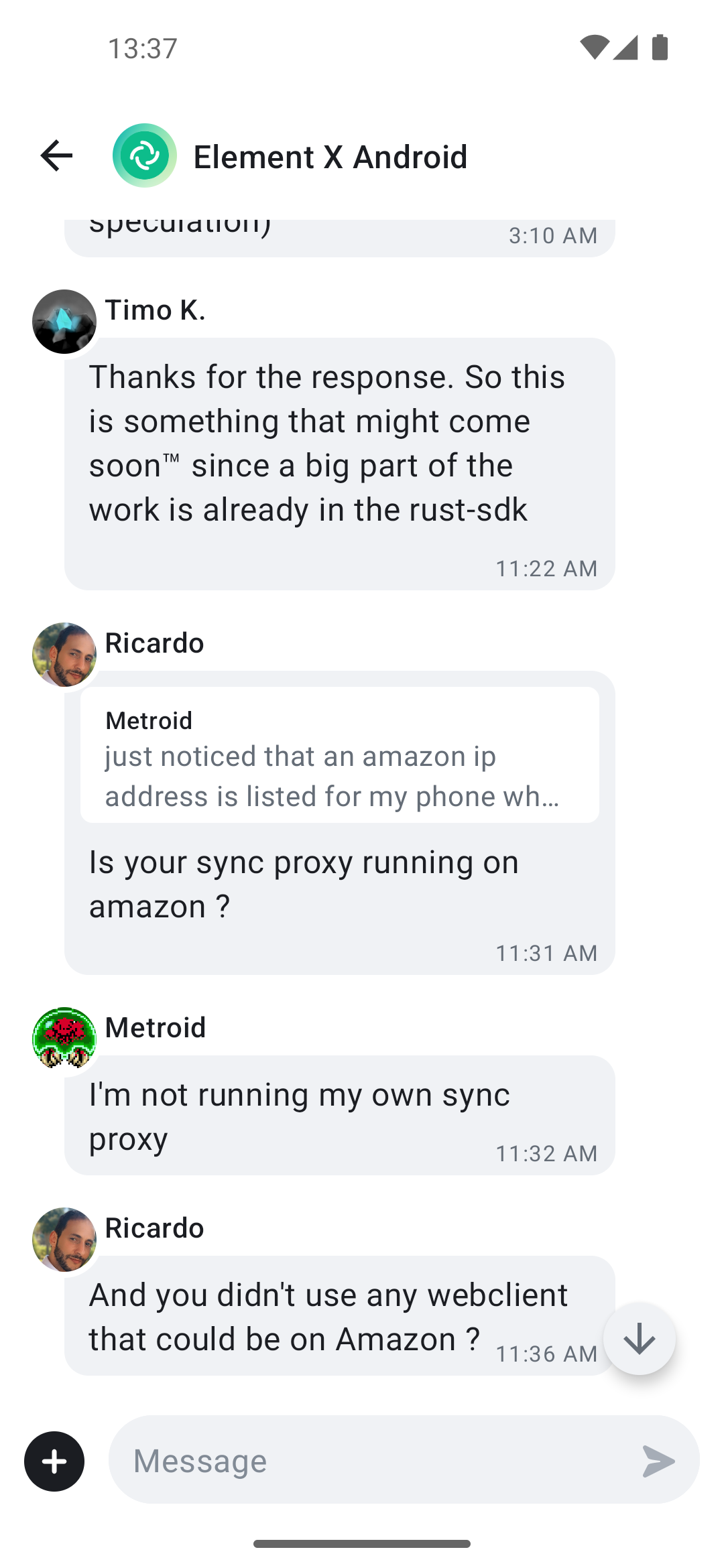The height and width of the screenshot is (1568, 724).
Task: Select the 'Is your sync proxy' message text
Action: click(x=304, y=884)
